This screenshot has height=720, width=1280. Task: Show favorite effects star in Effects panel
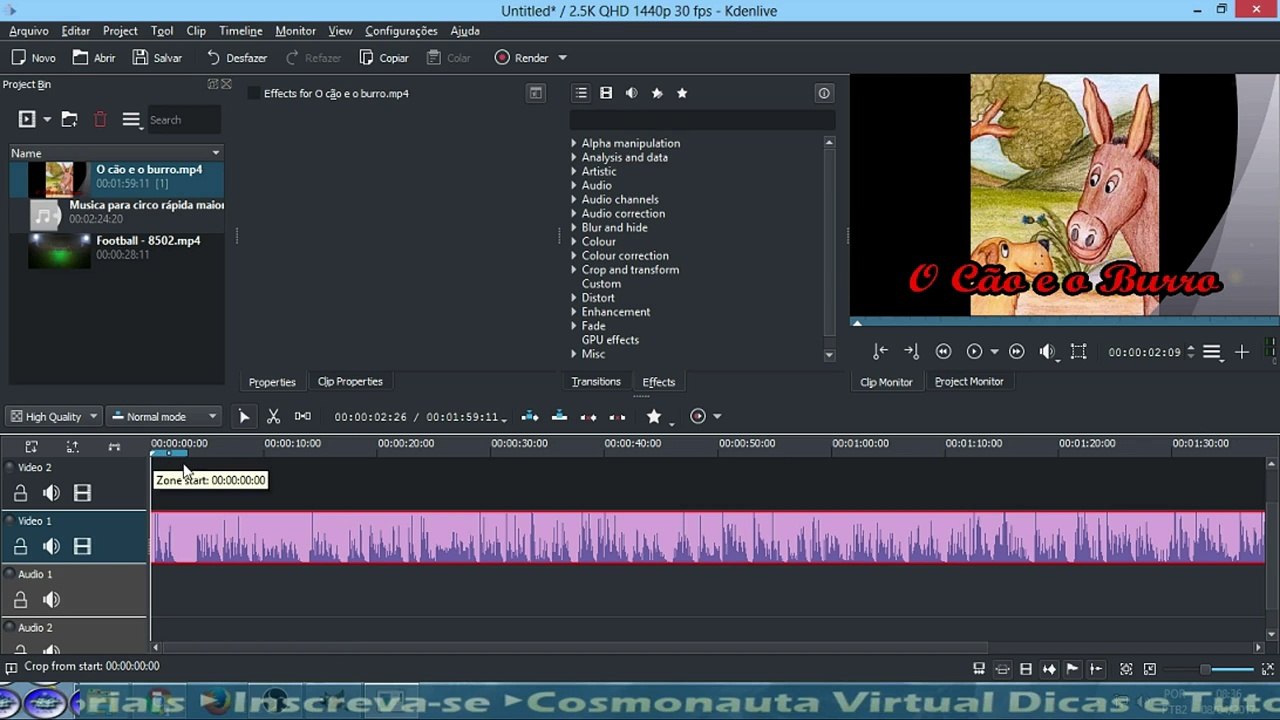click(x=682, y=93)
